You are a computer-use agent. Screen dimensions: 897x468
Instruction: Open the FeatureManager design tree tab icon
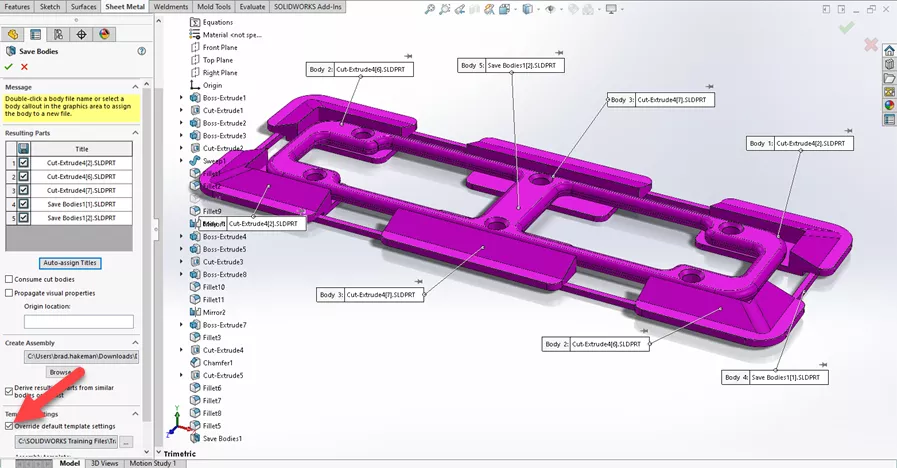click(x=13, y=34)
